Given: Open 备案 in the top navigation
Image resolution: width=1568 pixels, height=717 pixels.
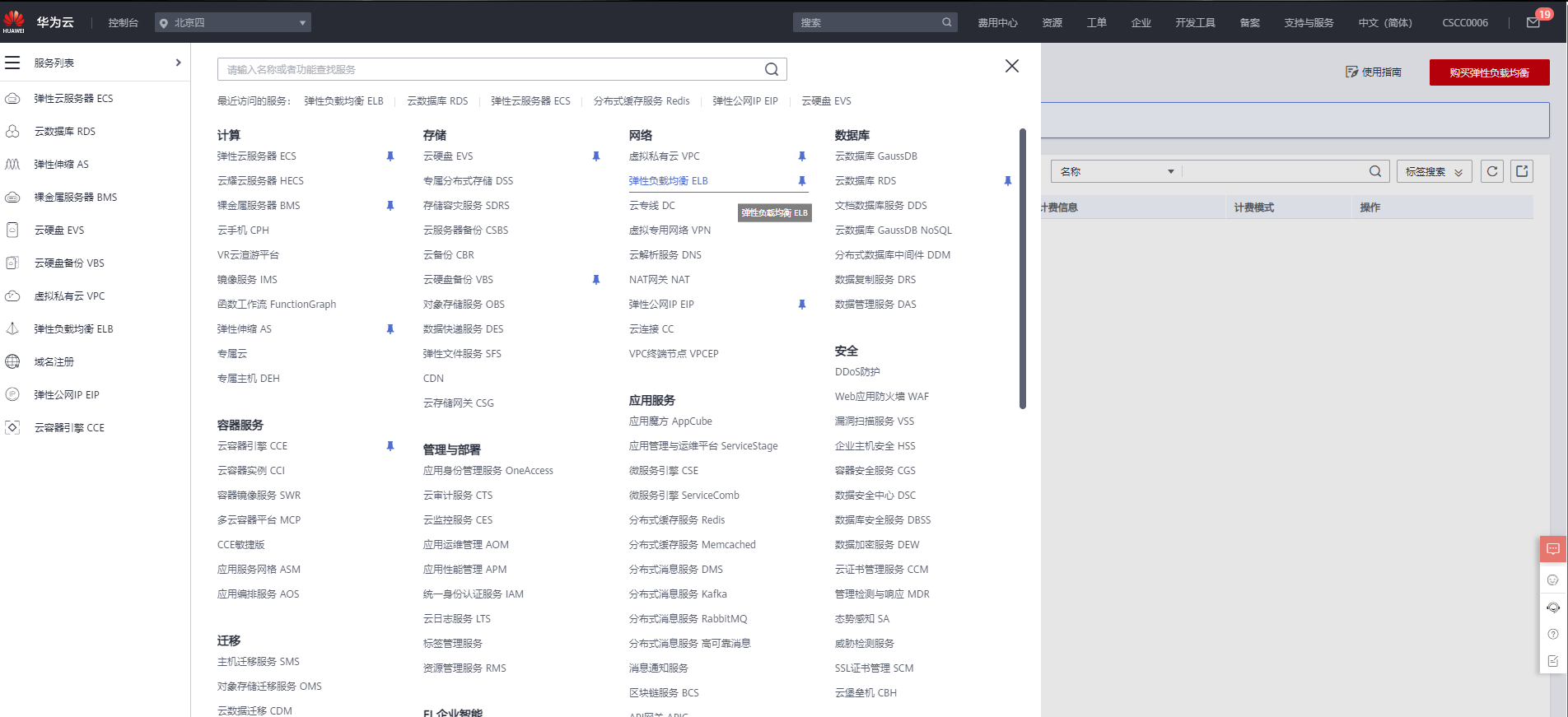Looking at the screenshot, I should point(1250,23).
